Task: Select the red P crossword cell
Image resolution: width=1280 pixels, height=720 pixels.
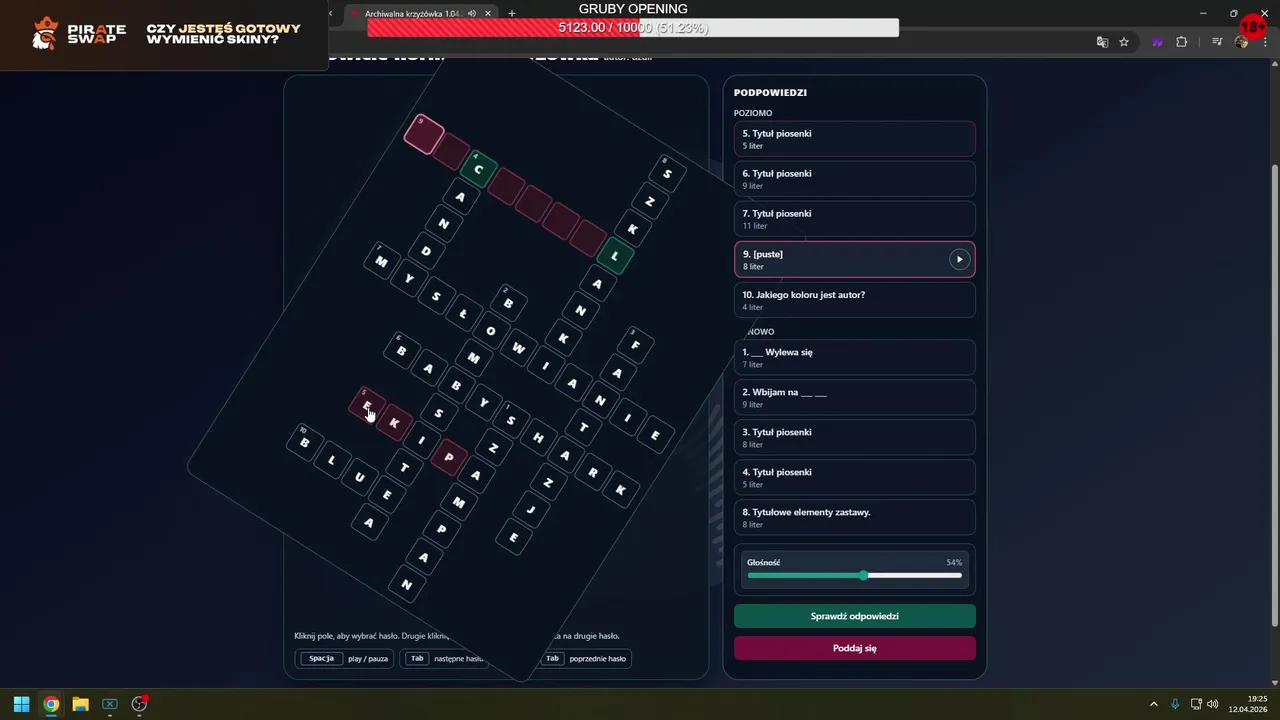Action: click(x=449, y=457)
